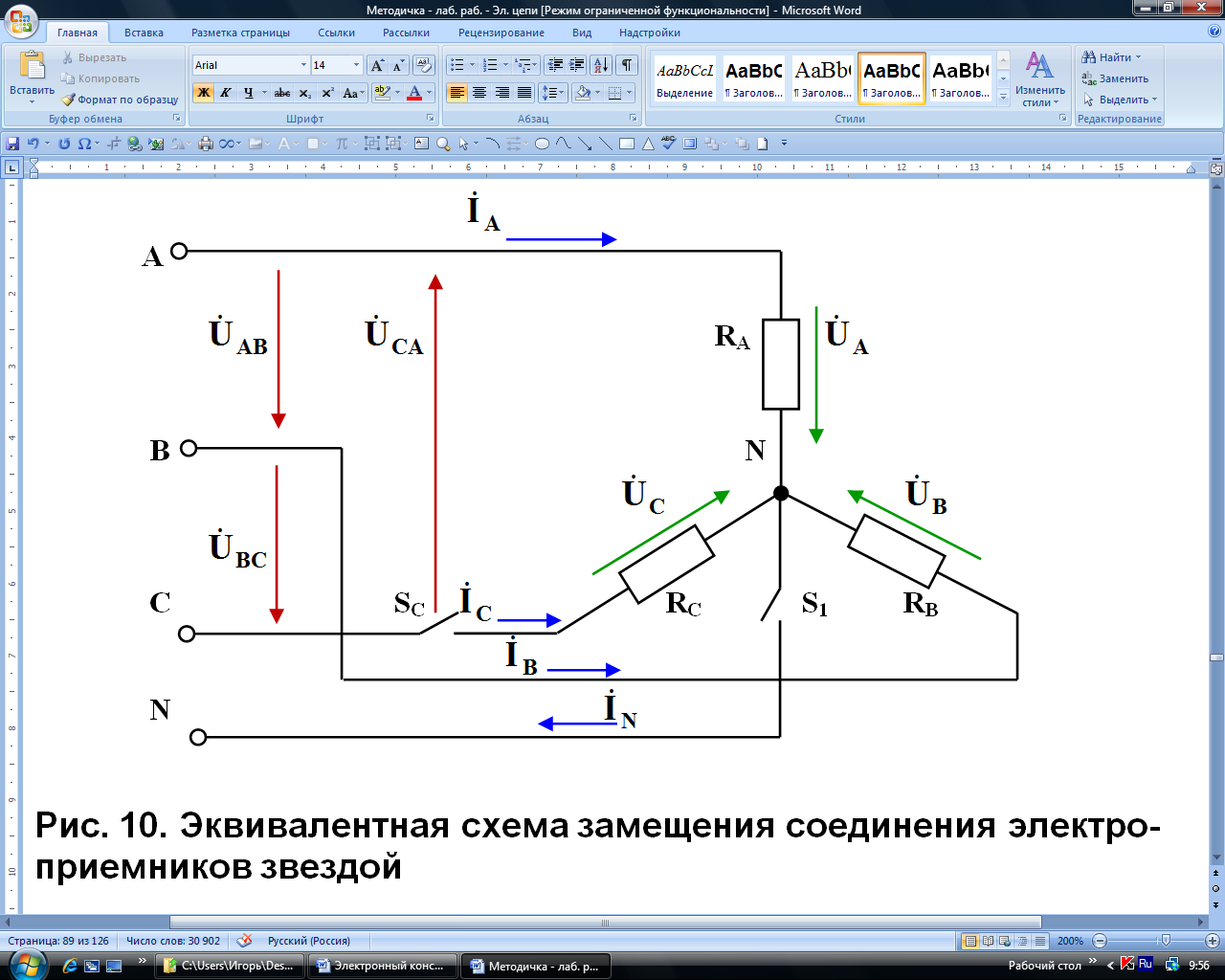Viewport: 1225px width, 980px height.
Task: Click multilevel list icon
Action: 523,65
